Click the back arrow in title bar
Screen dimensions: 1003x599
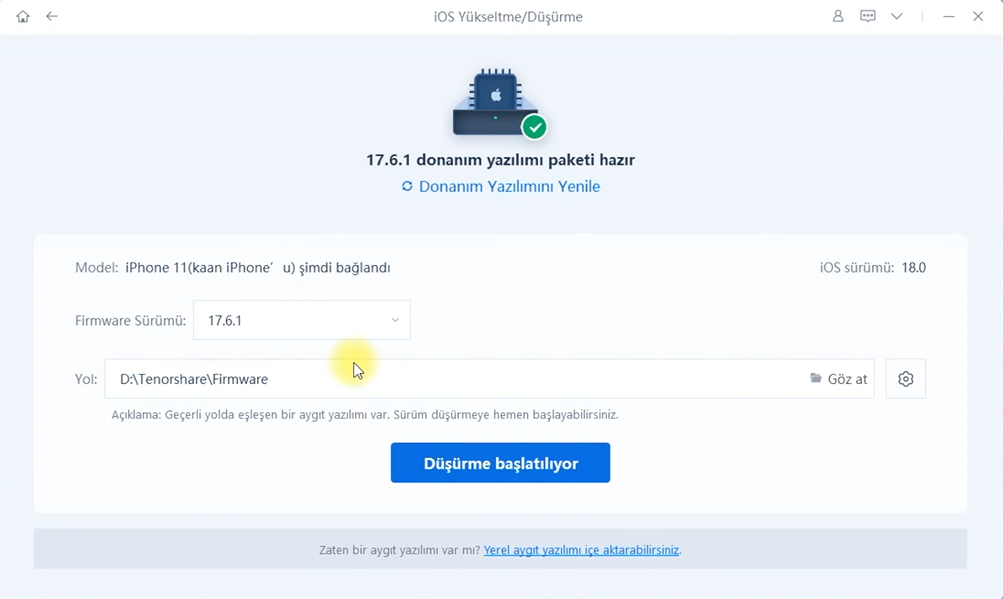(52, 17)
